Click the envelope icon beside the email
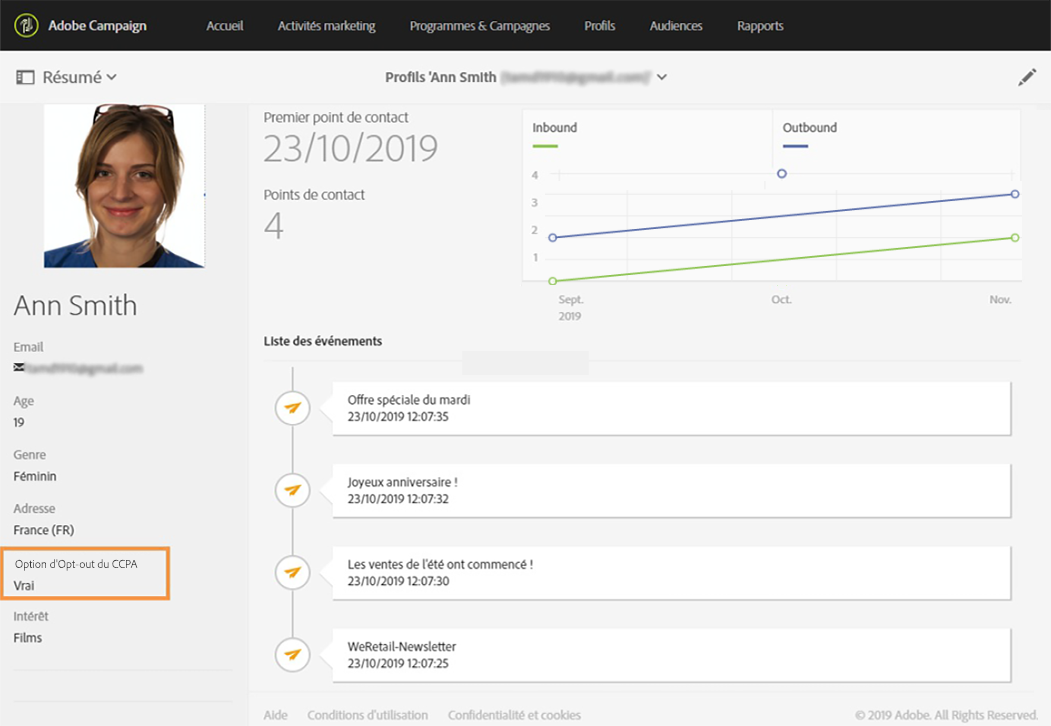Viewport: 1051px width, 726px height. [x=19, y=368]
